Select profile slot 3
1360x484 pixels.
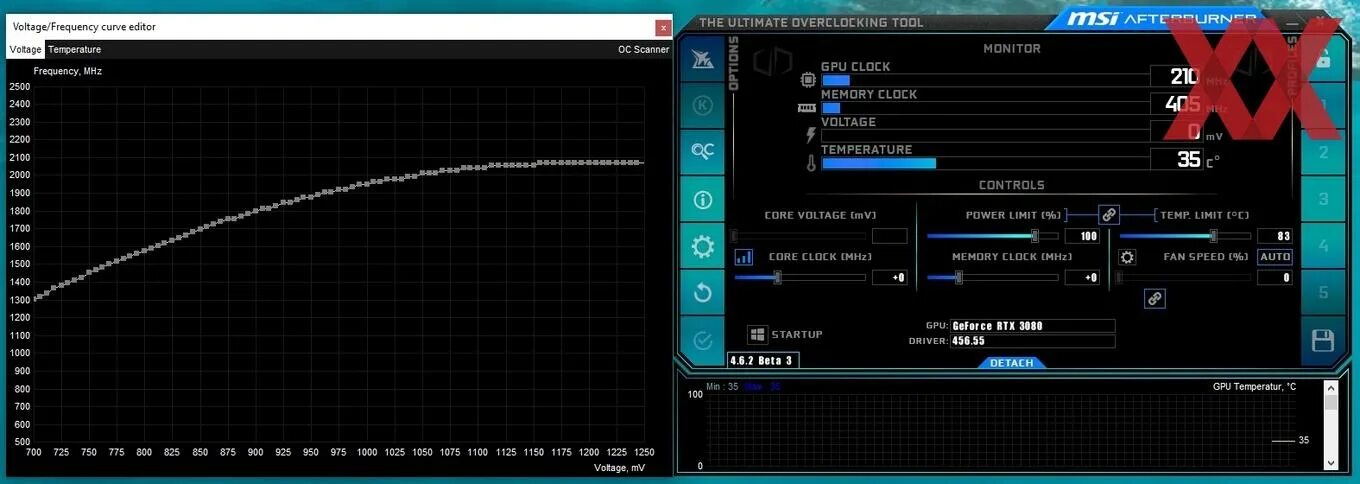coord(1323,199)
